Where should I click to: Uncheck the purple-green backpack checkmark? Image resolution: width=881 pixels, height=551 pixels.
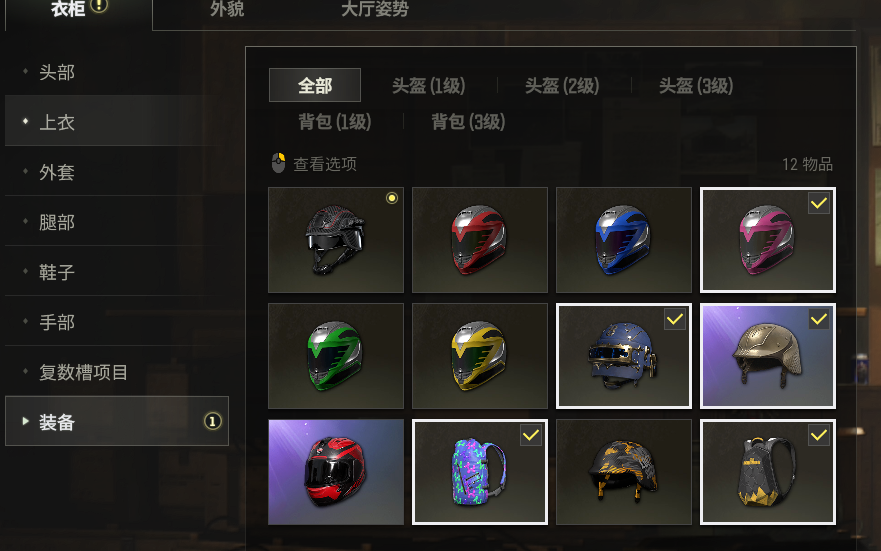click(x=531, y=435)
